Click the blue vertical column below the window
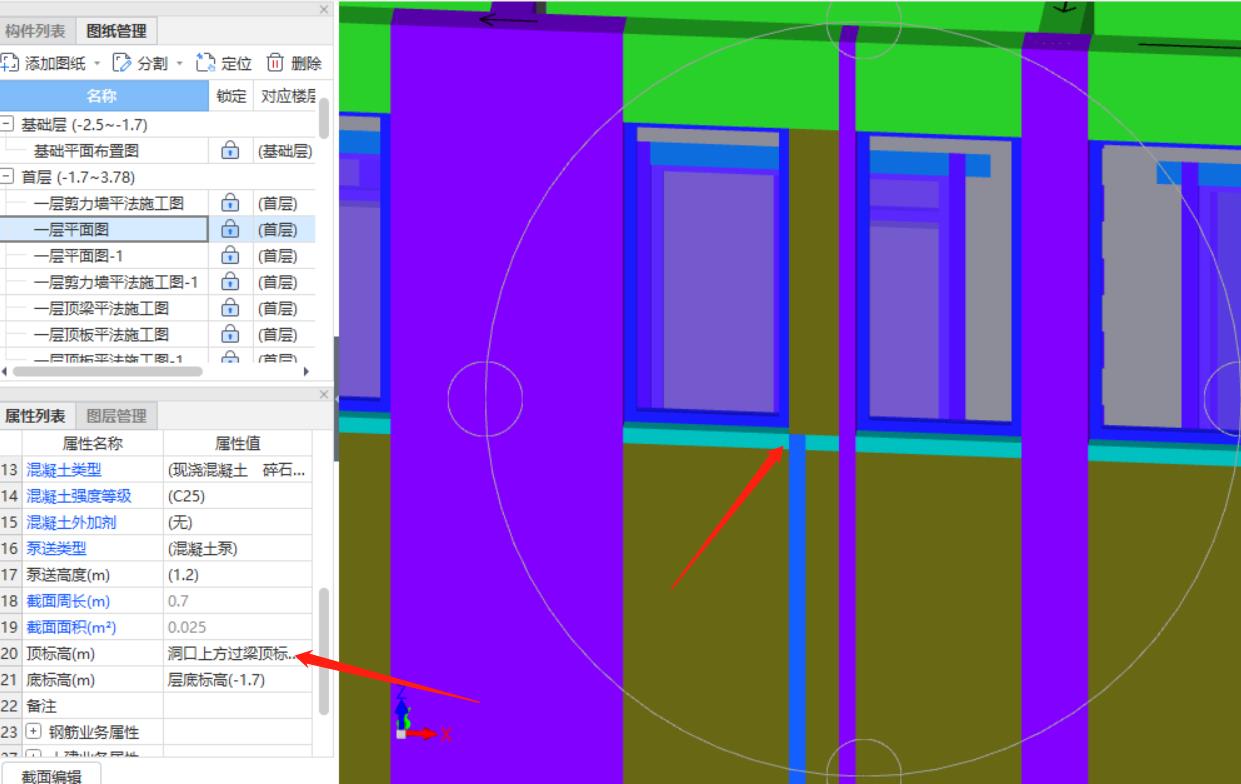The width and height of the screenshot is (1241, 784). [797, 608]
